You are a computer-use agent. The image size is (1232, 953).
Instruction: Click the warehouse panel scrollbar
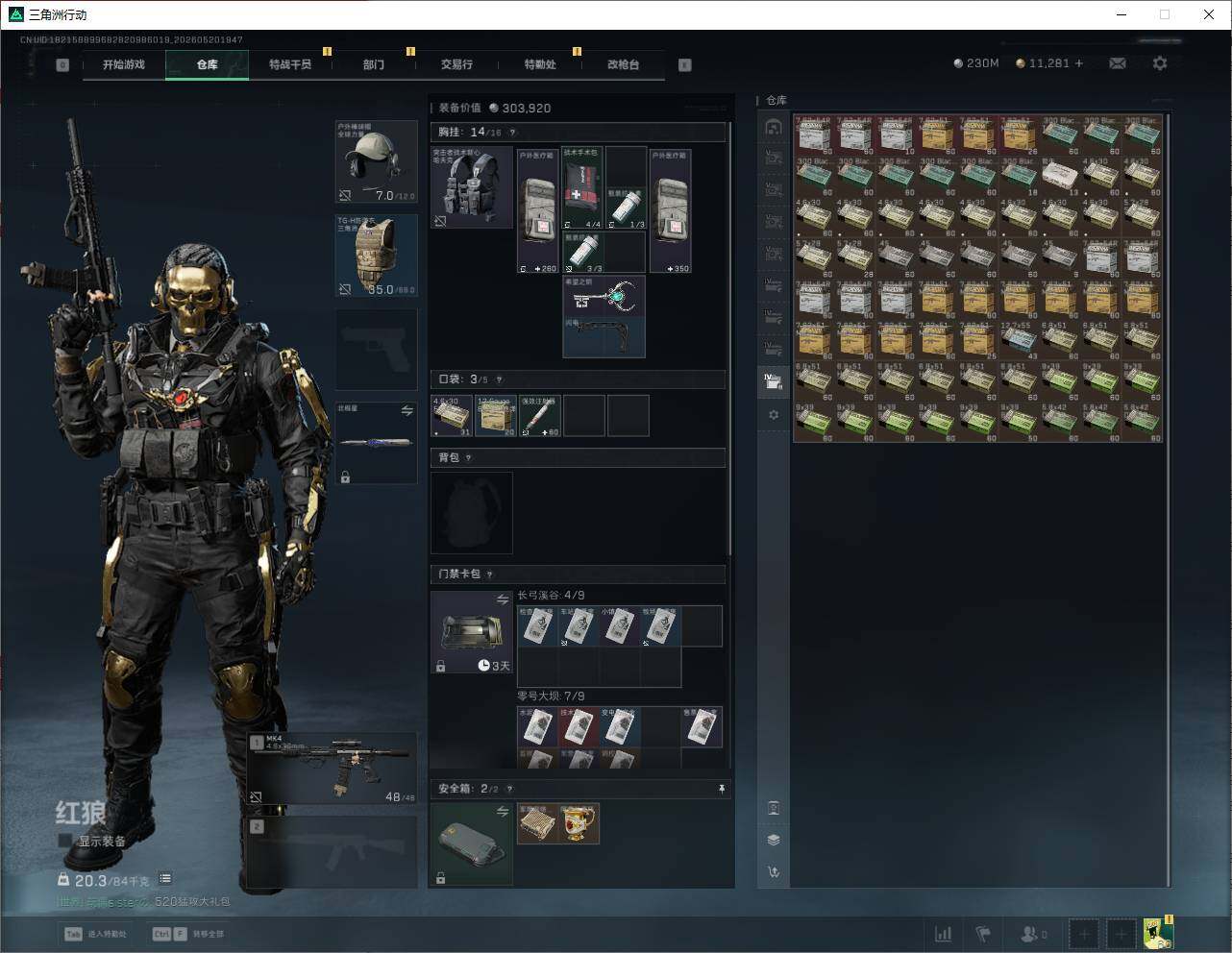[1169, 500]
